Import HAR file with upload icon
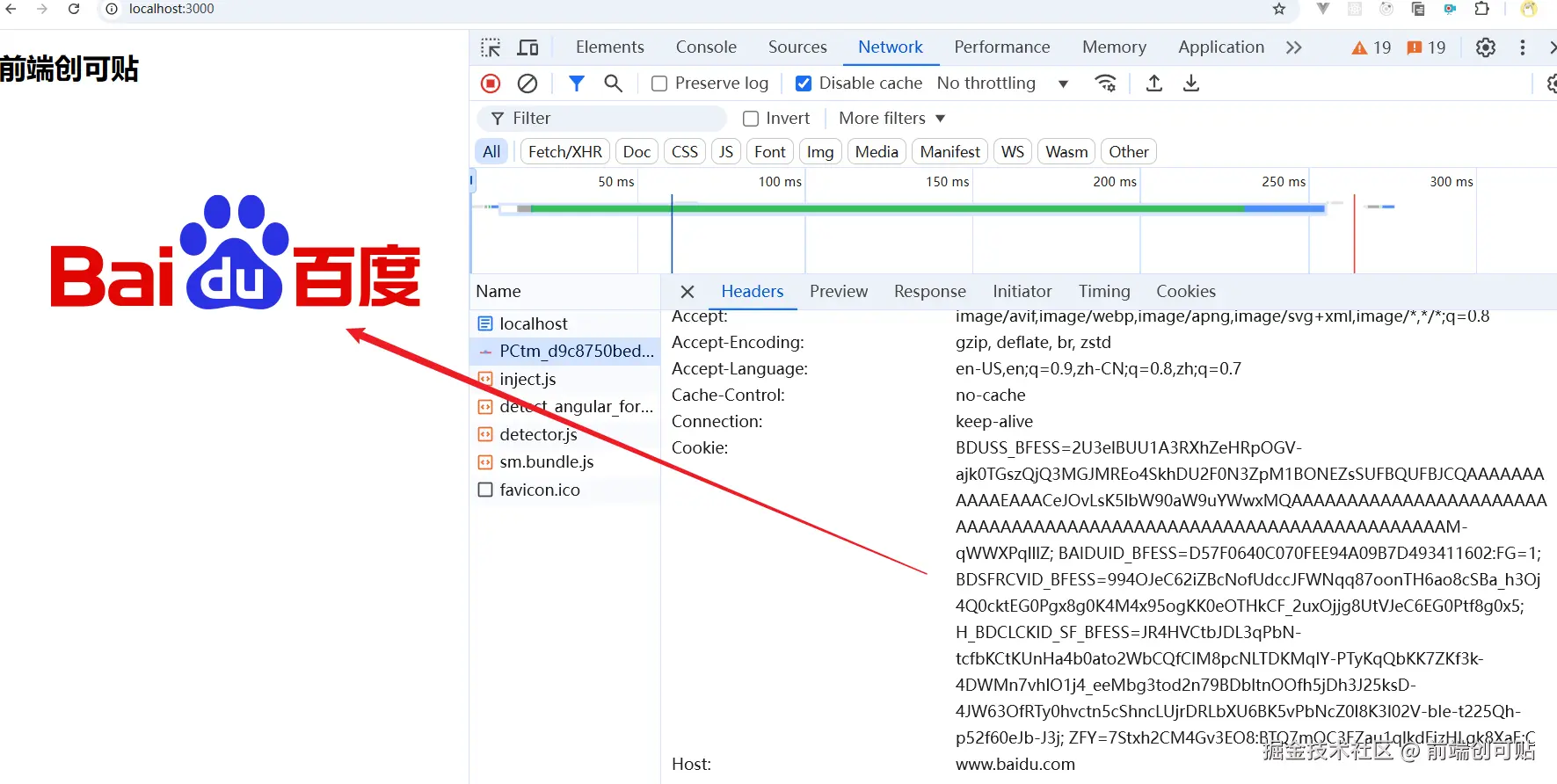This screenshot has height=784, width=1557. [x=1154, y=83]
